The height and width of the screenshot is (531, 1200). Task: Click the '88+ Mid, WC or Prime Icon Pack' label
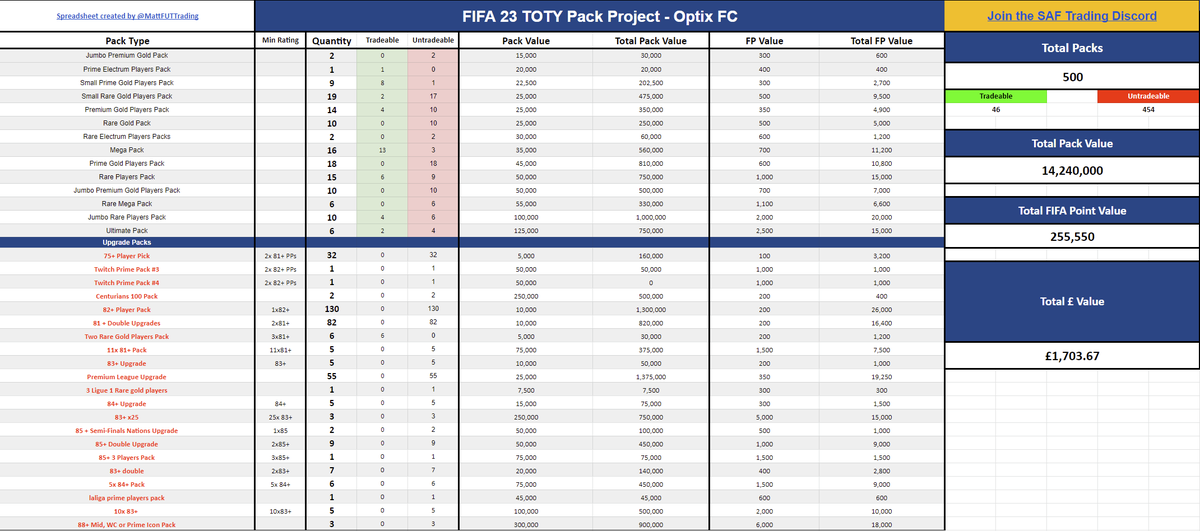[127, 524]
